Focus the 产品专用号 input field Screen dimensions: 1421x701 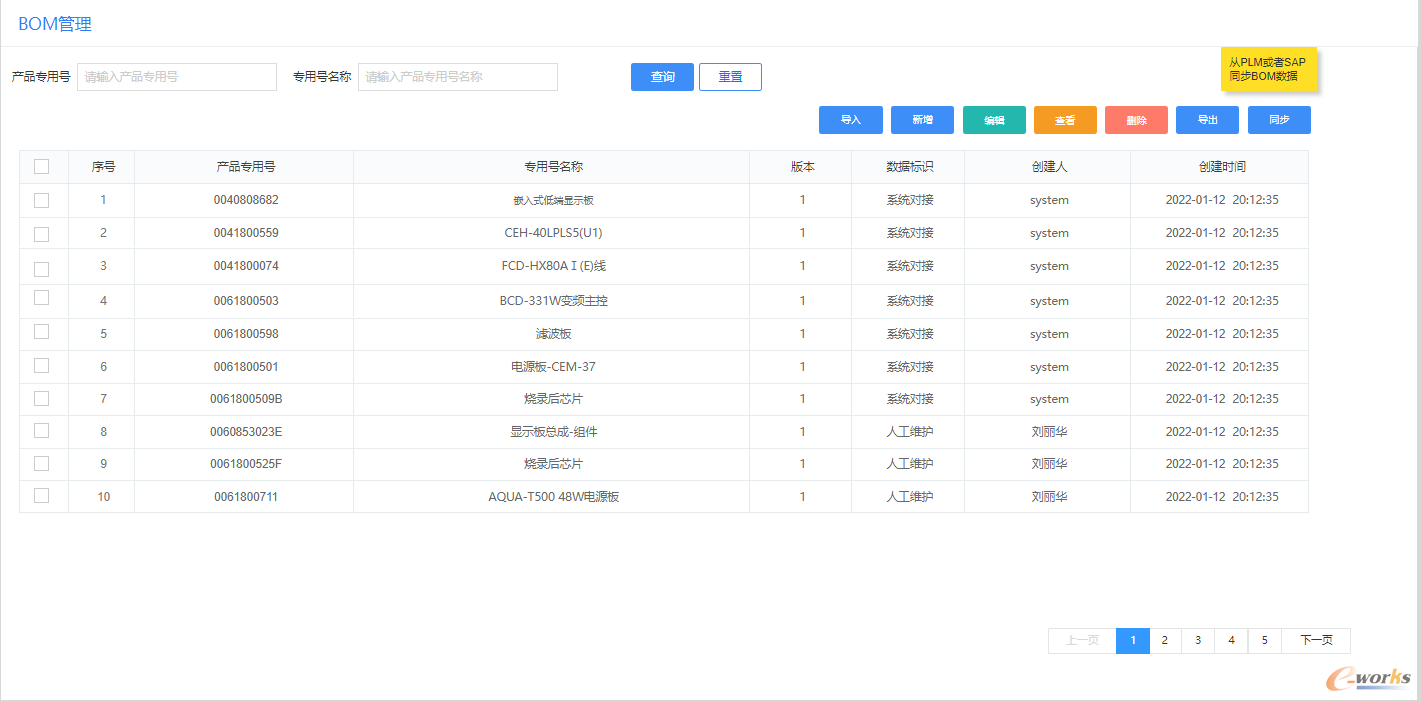click(x=177, y=77)
